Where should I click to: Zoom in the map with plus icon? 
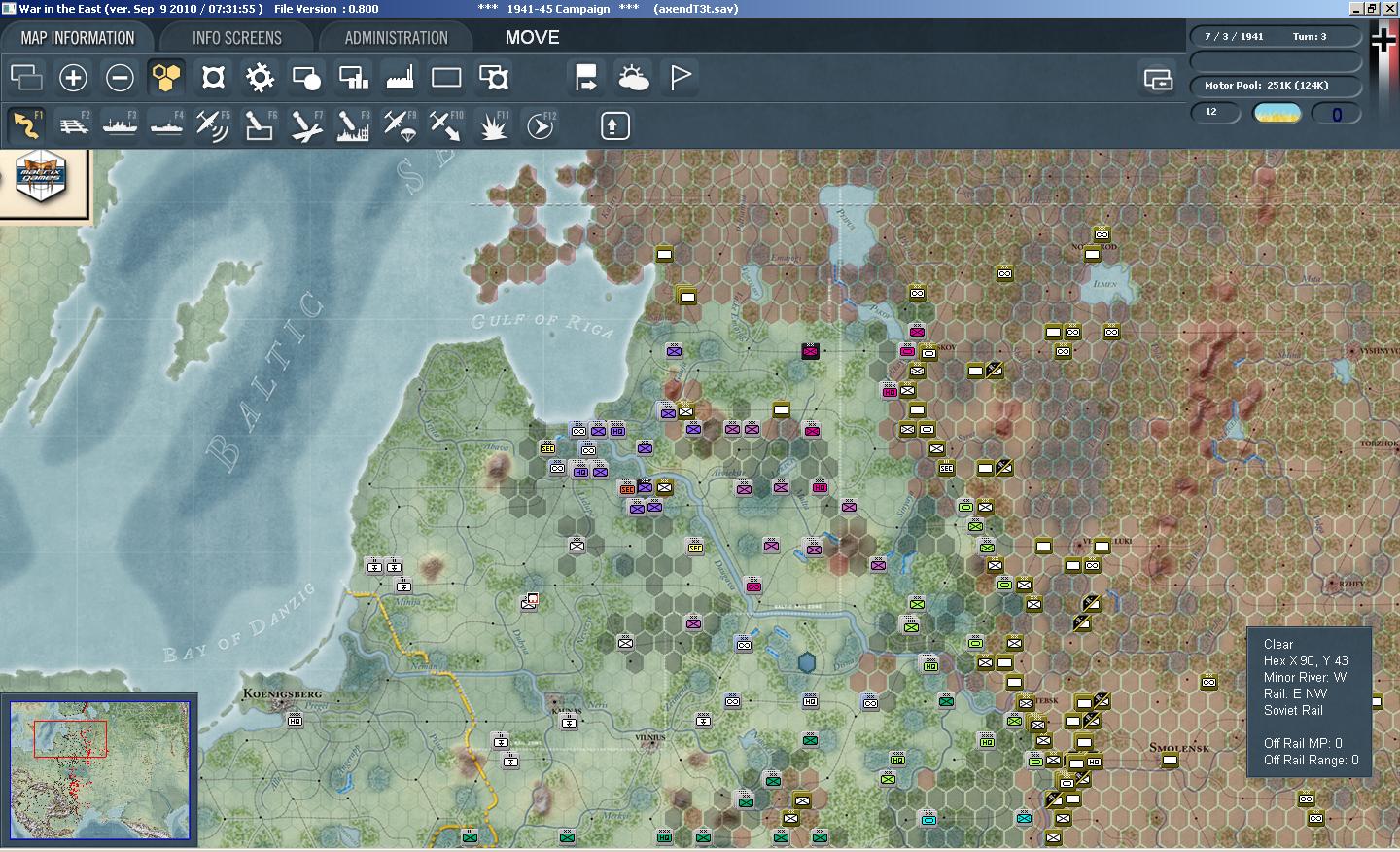[x=73, y=77]
